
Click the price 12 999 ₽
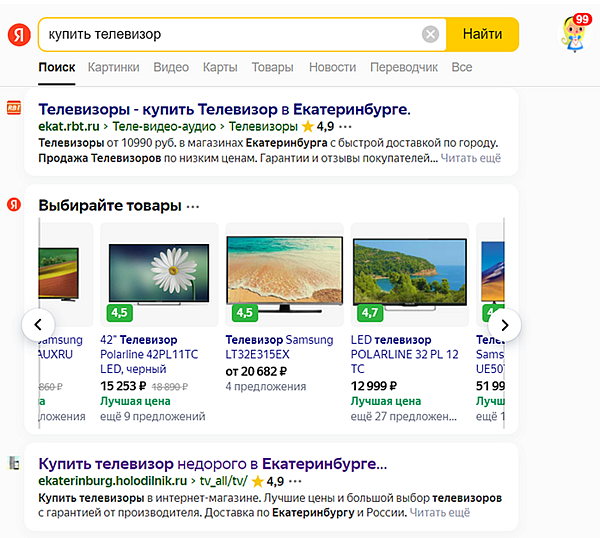[x=374, y=386]
